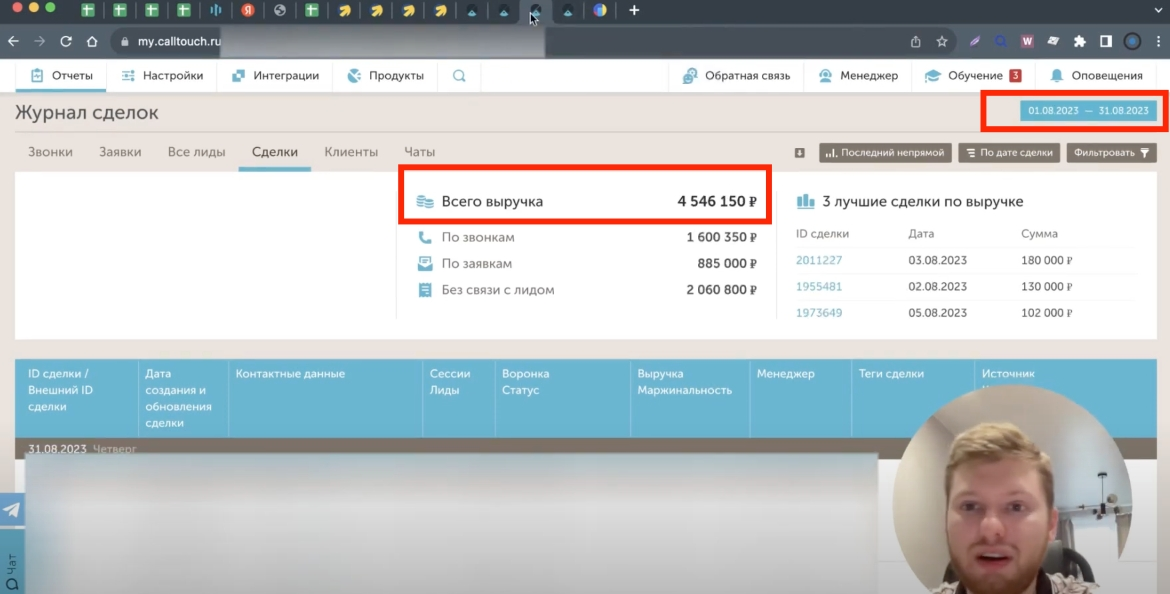Click the share page icon in address bar
The height and width of the screenshot is (594, 1170).
point(916,42)
